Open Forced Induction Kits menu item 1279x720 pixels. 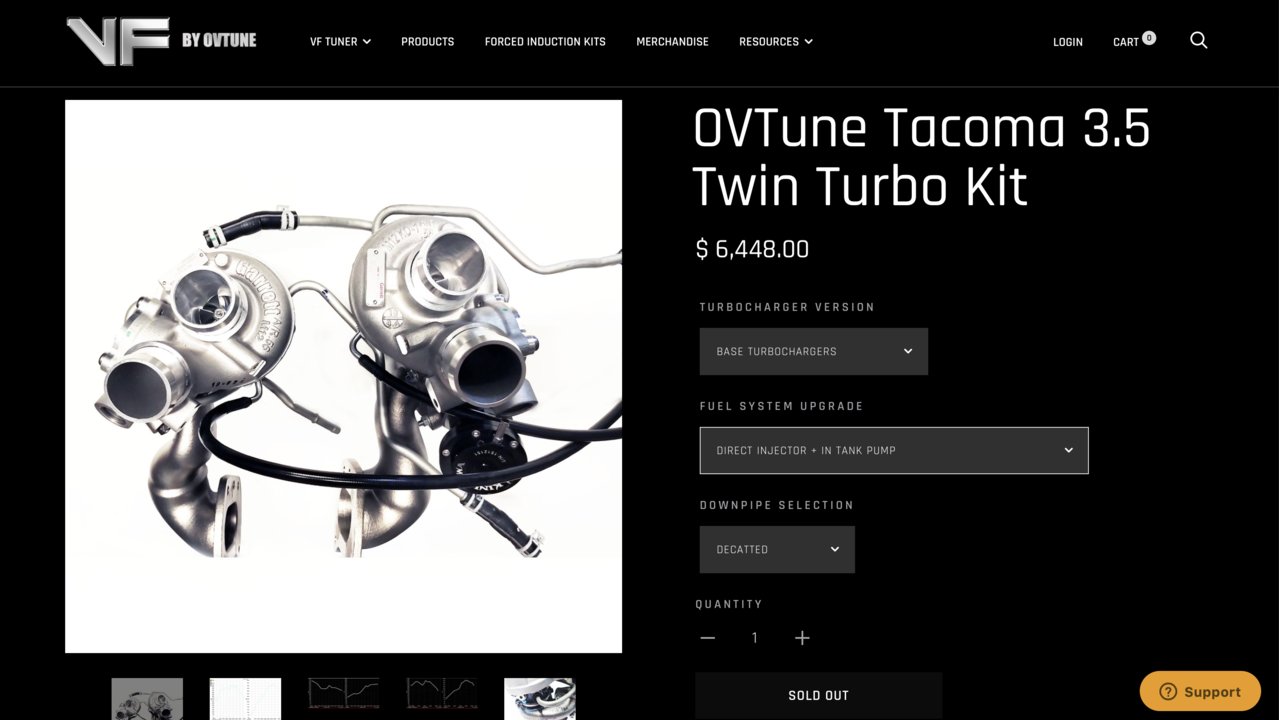545,42
